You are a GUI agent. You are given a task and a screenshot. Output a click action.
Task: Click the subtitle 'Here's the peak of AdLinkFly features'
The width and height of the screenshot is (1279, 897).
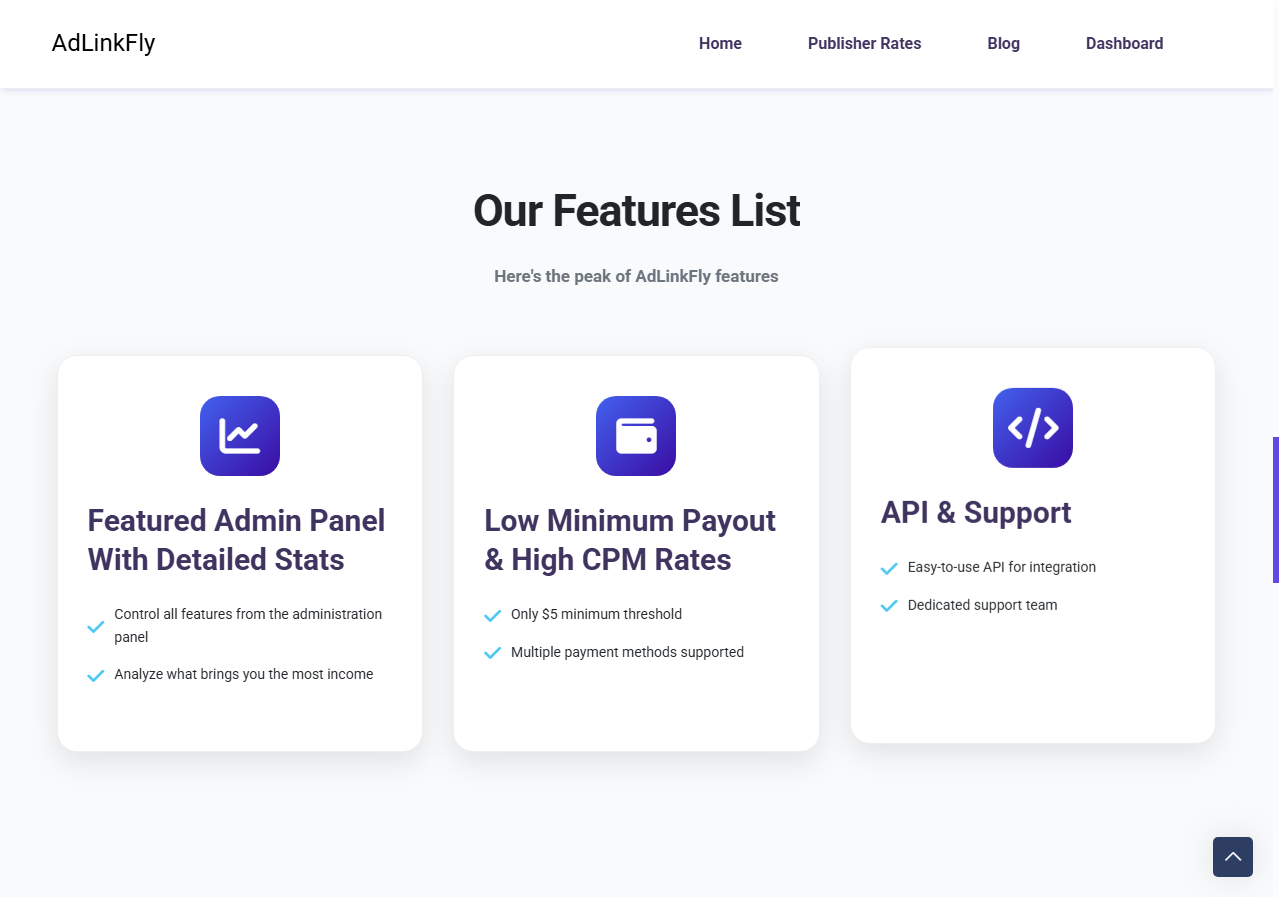636,276
